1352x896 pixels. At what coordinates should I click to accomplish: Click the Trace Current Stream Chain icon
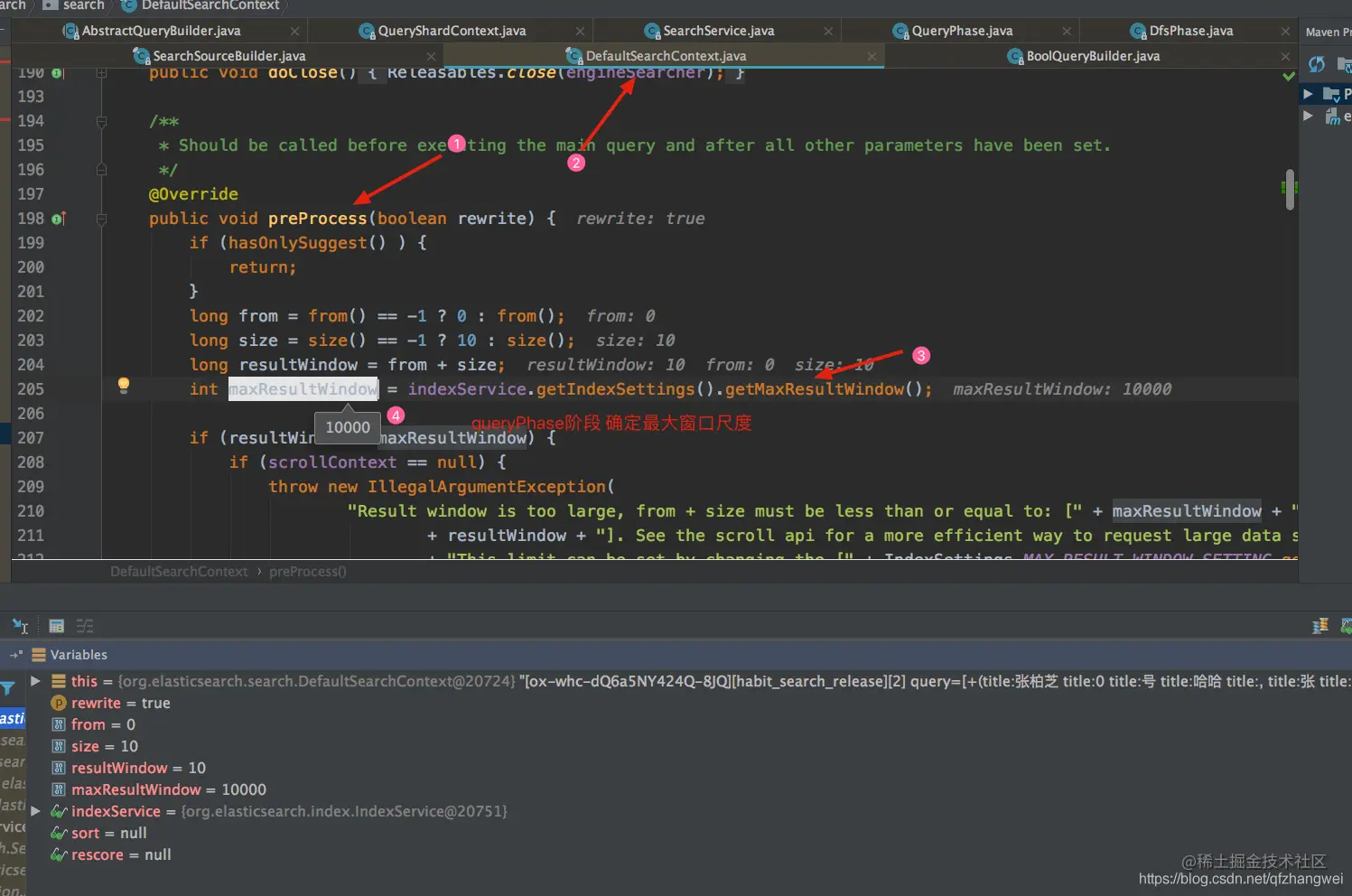[x=85, y=626]
